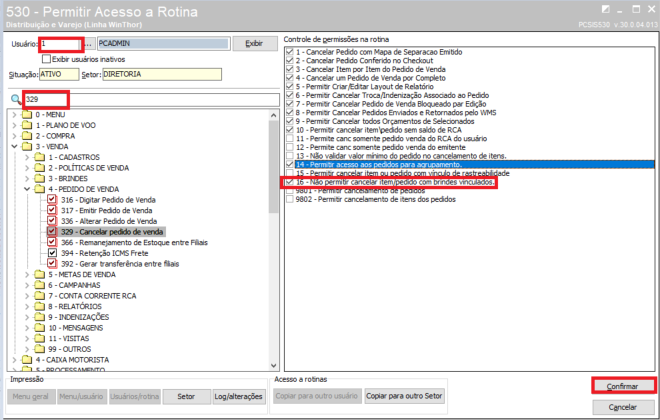Image resolution: width=660 pixels, height=420 pixels.
Task: Toggle access to 392 - Gerar transferência entre filiais
Action: [x=52, y=263]
